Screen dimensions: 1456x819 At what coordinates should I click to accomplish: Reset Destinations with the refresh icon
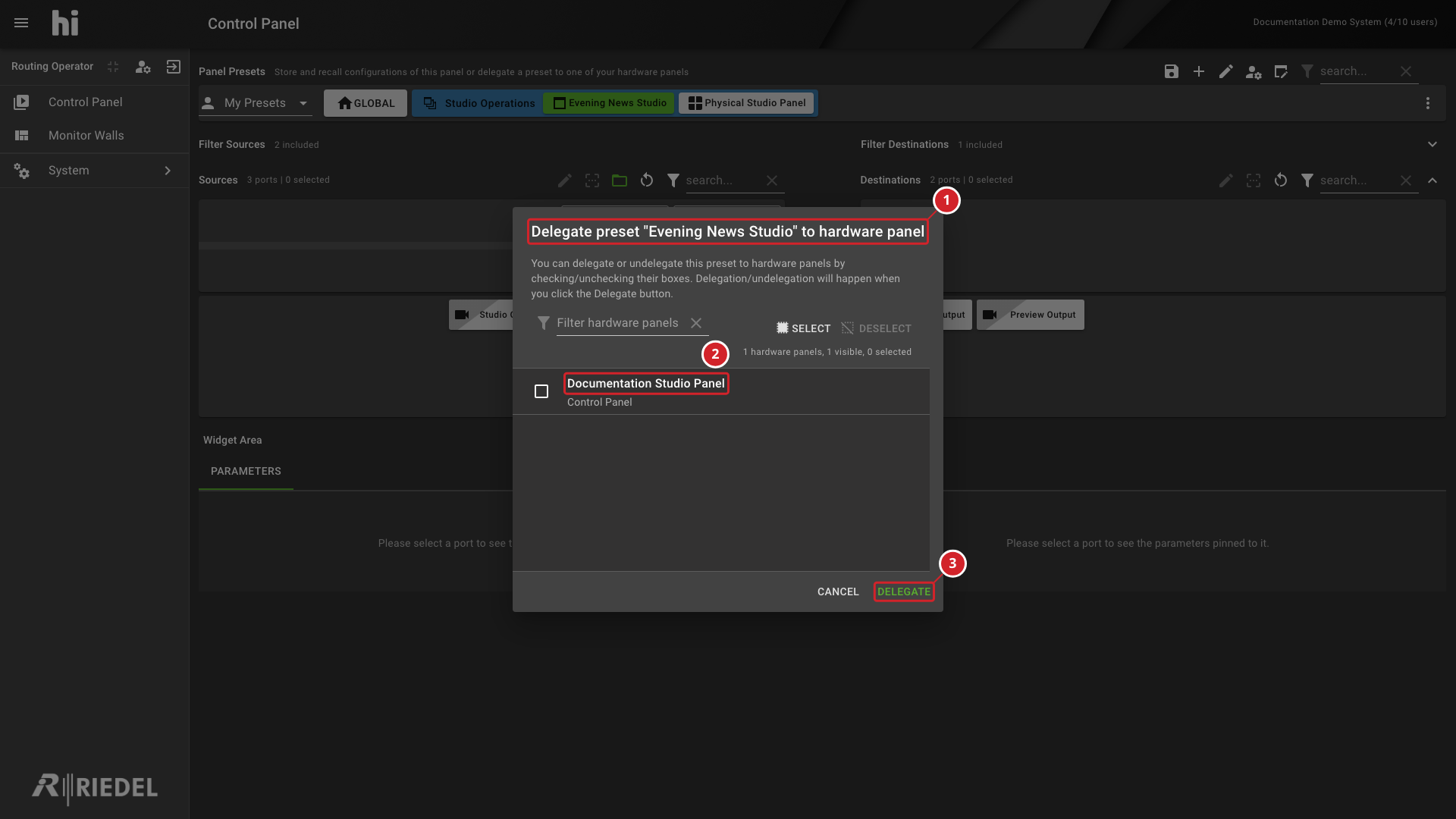coord(1281,180)
